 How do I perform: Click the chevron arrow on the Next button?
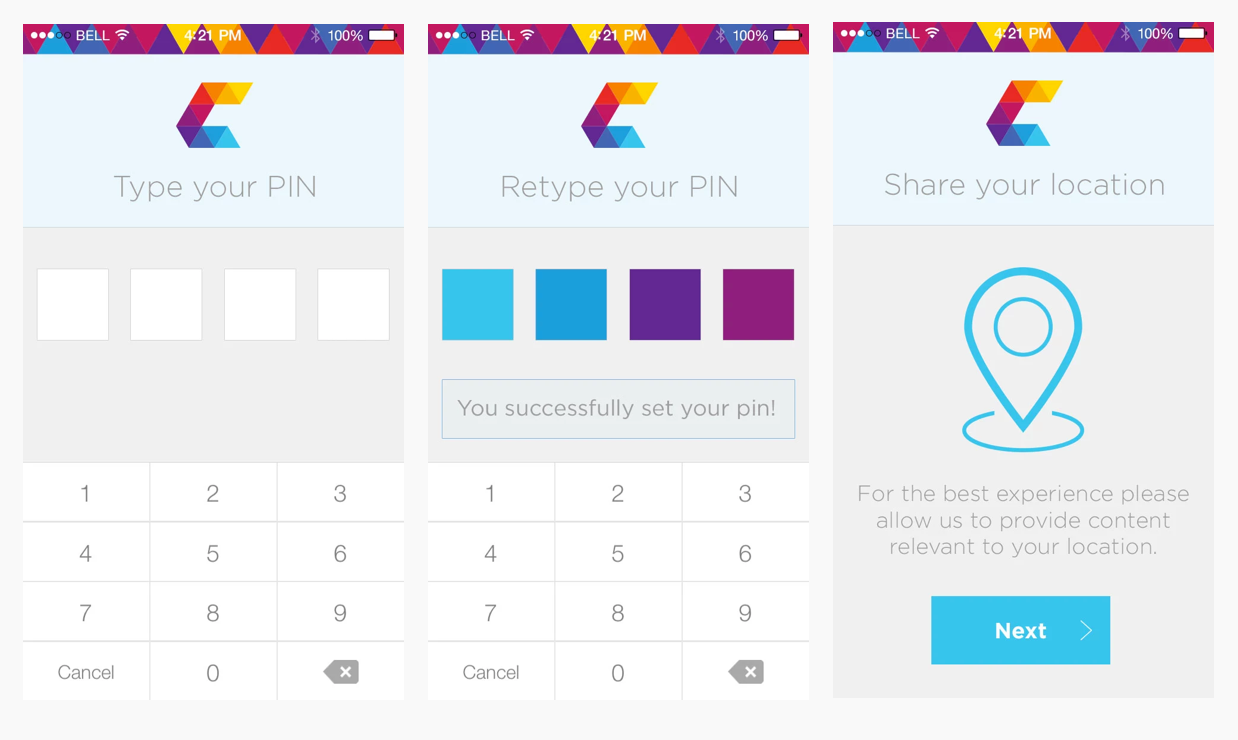click(x=1086, y=631)
